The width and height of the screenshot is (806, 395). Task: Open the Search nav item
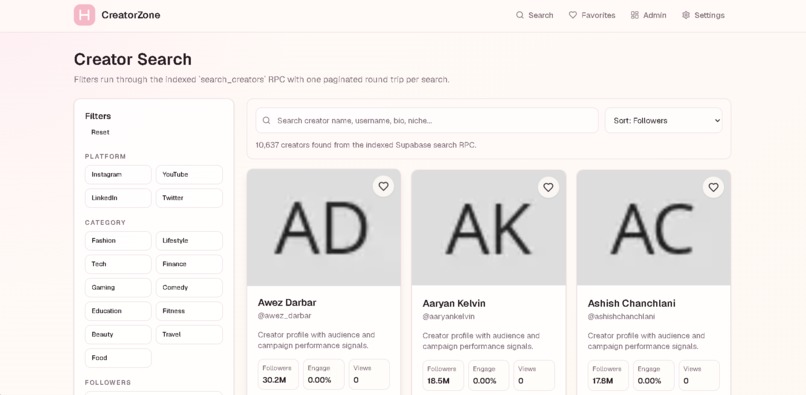pos(535,15)
